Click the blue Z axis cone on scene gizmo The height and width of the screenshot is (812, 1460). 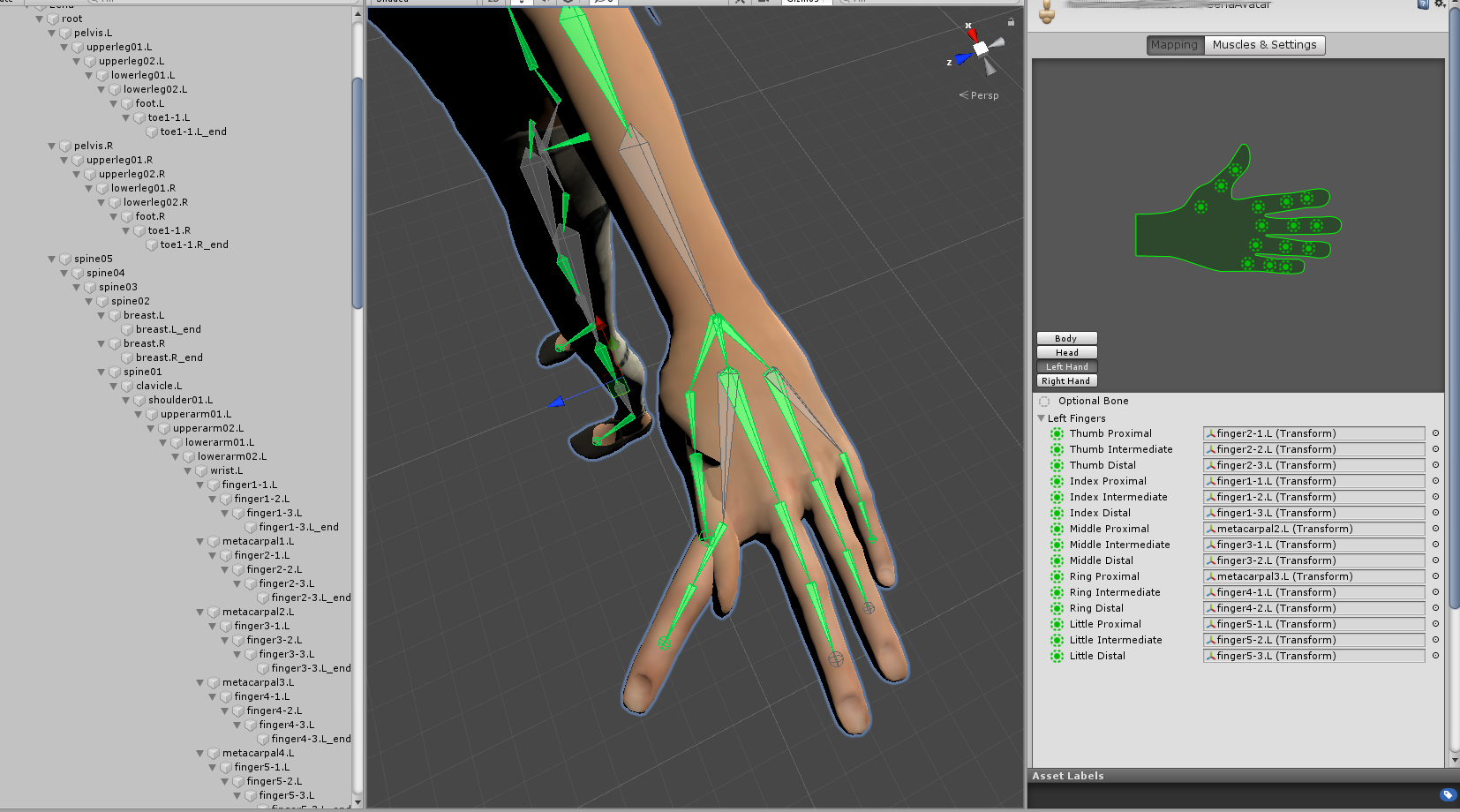(962, 58)
